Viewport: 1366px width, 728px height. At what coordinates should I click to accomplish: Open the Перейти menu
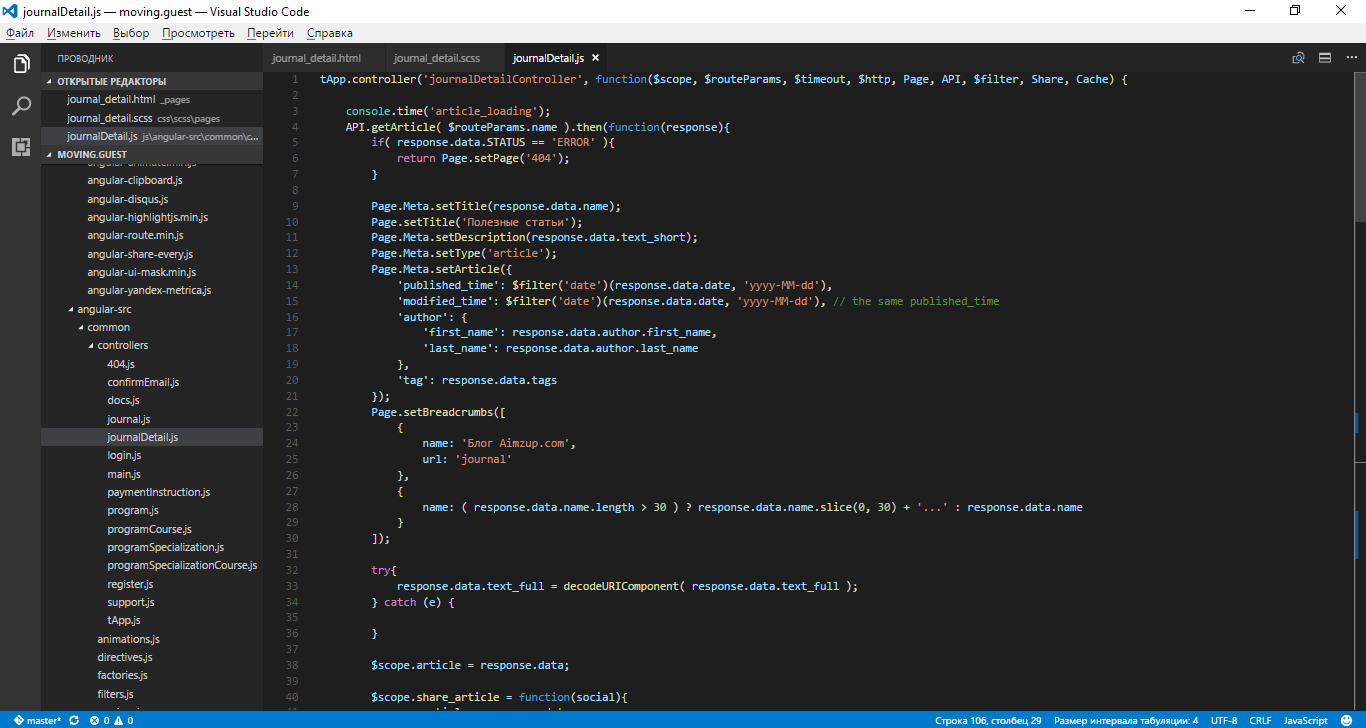pos(270,33)
